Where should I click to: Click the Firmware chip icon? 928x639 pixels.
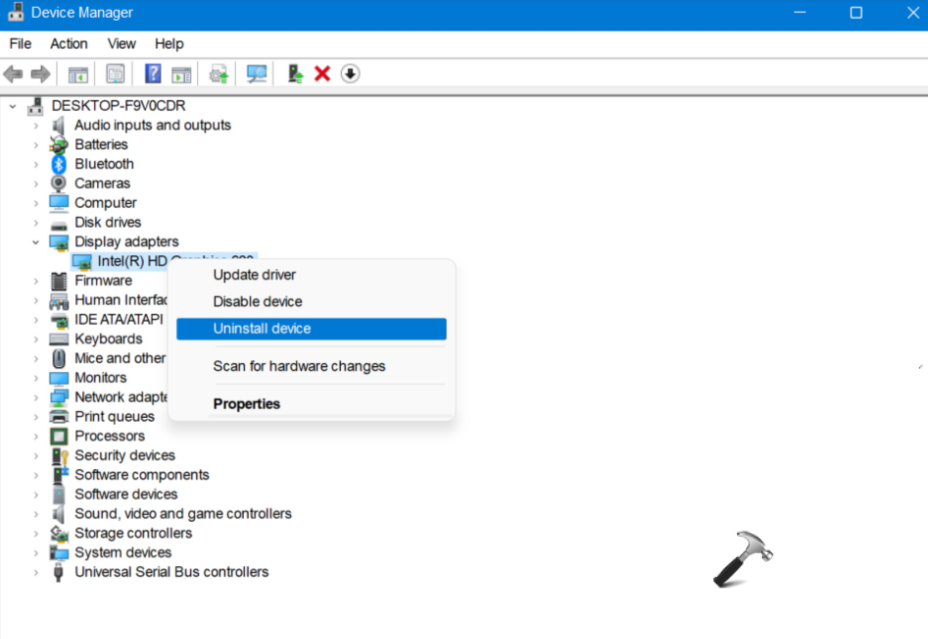[x=59, y=280]
